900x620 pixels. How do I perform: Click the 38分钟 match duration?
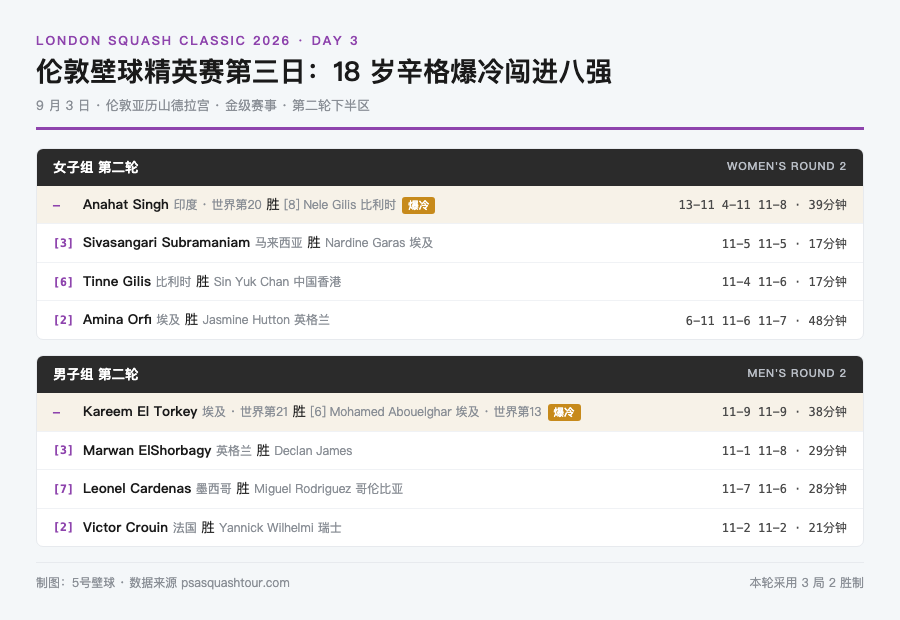pos(827,412)
